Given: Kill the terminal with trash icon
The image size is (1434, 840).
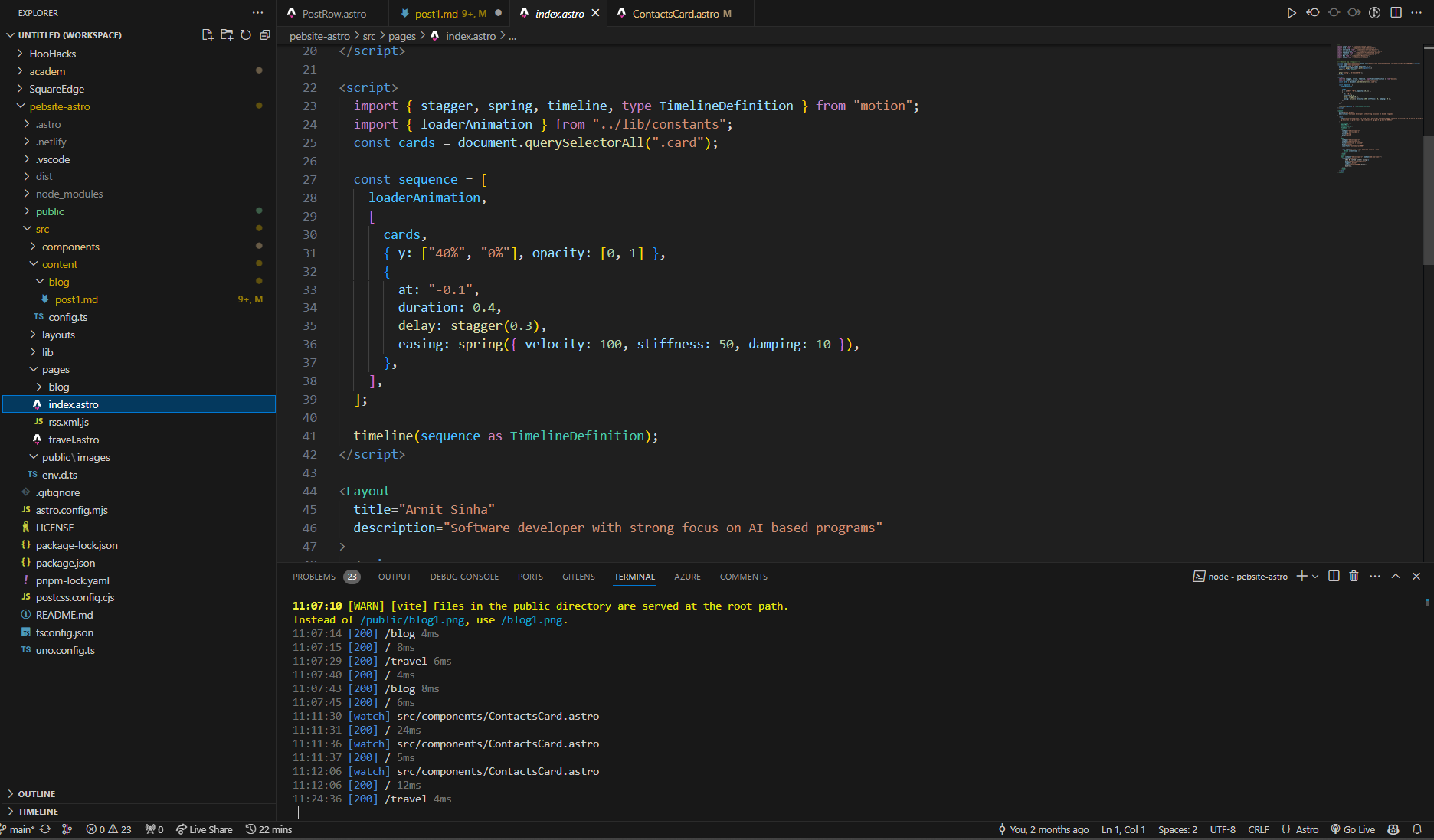Looking at the screenshot, I should (1354, 576).
